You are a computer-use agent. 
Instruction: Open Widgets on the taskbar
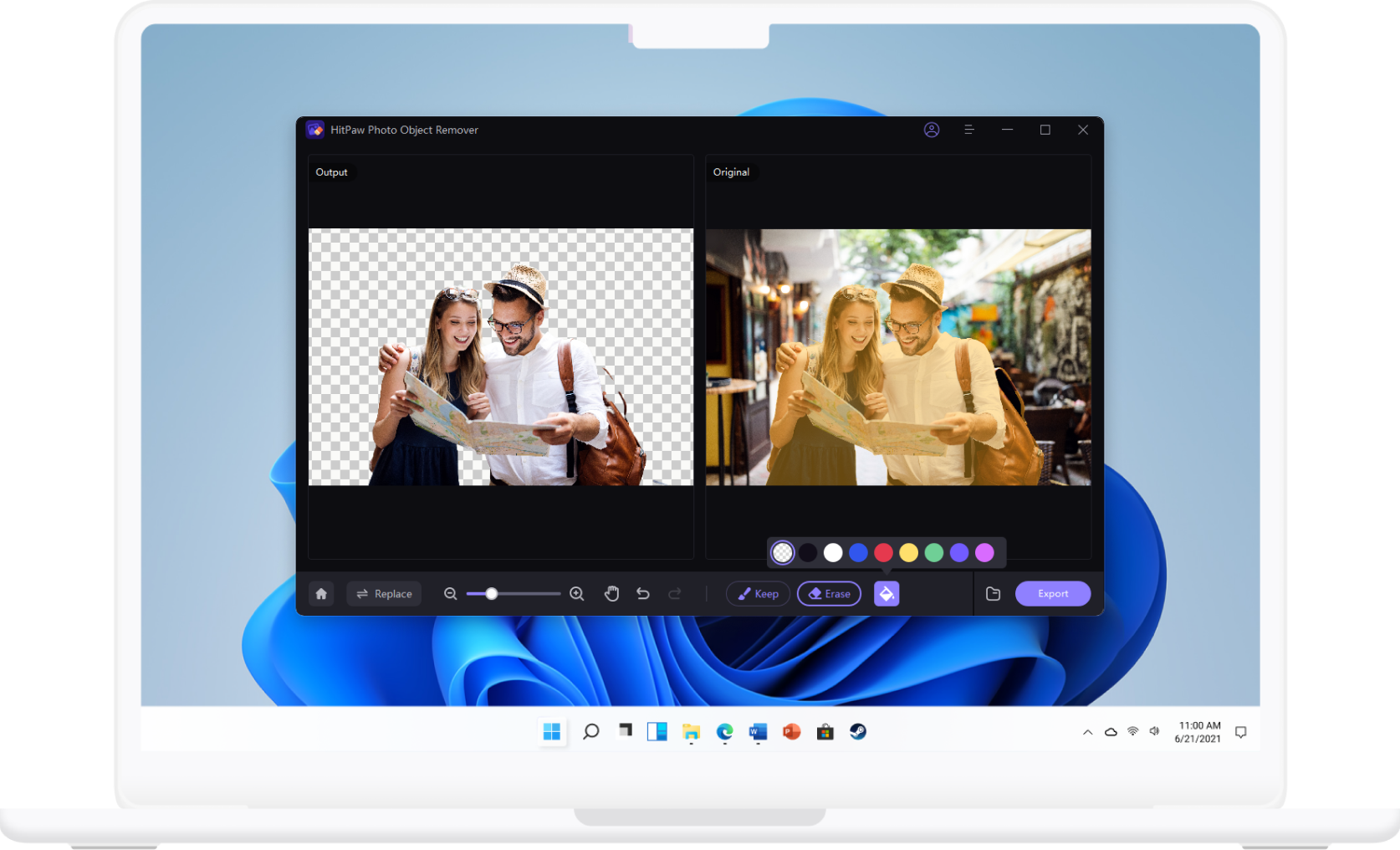click(657, 732)
